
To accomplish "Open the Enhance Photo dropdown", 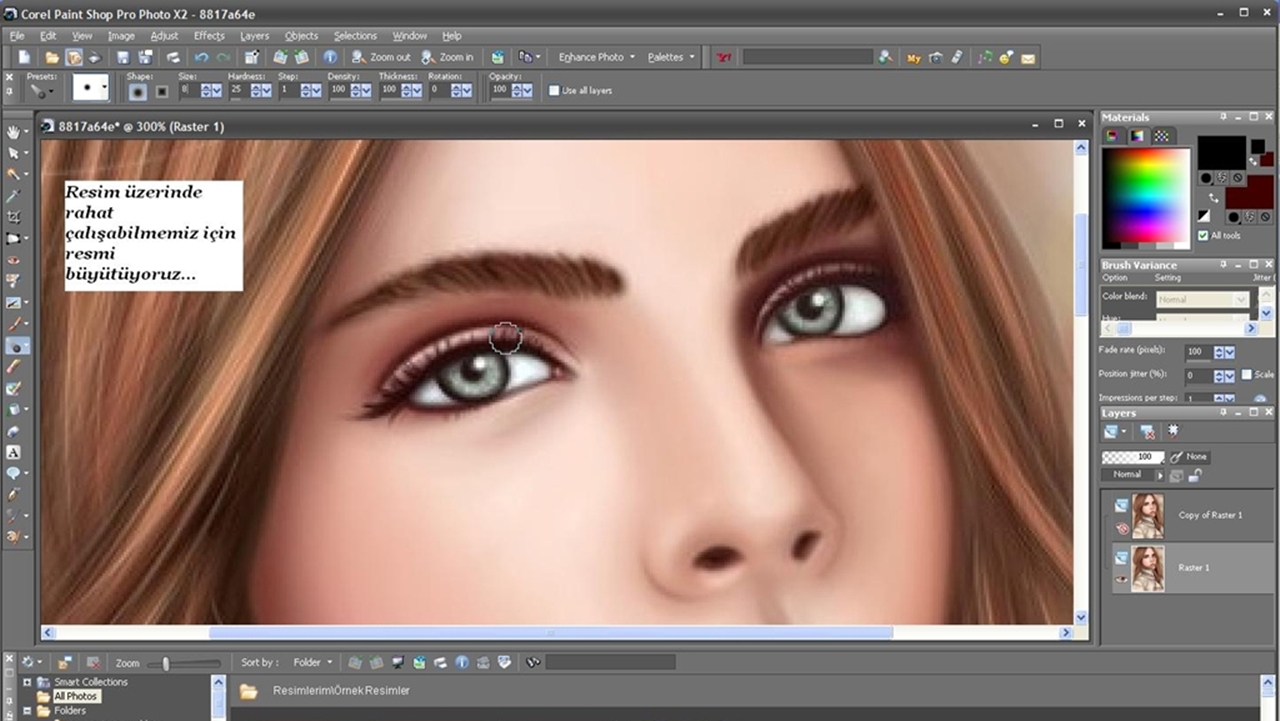I will click(x=596, y=58).
